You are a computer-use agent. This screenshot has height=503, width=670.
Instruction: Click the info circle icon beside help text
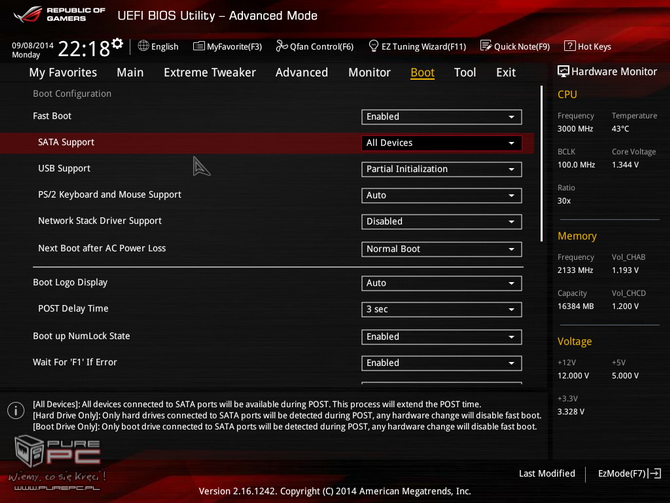[16, 411]
